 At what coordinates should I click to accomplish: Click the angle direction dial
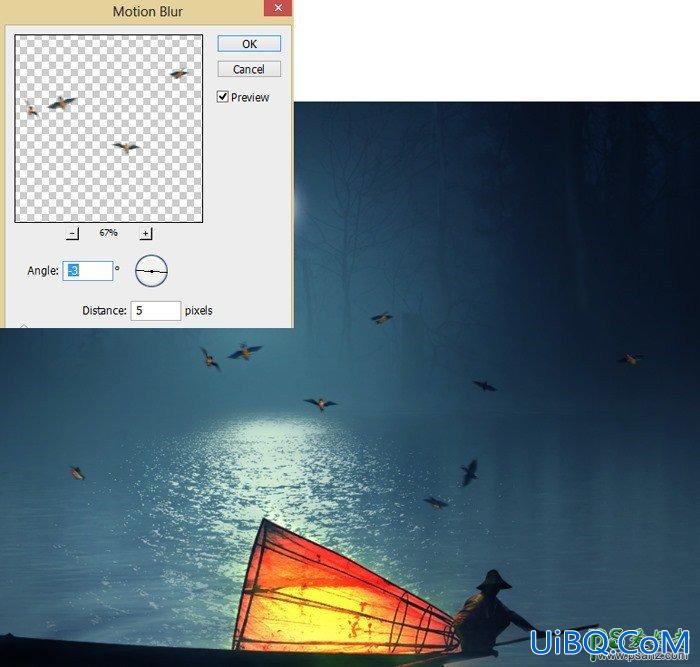[x=151, y=271]
